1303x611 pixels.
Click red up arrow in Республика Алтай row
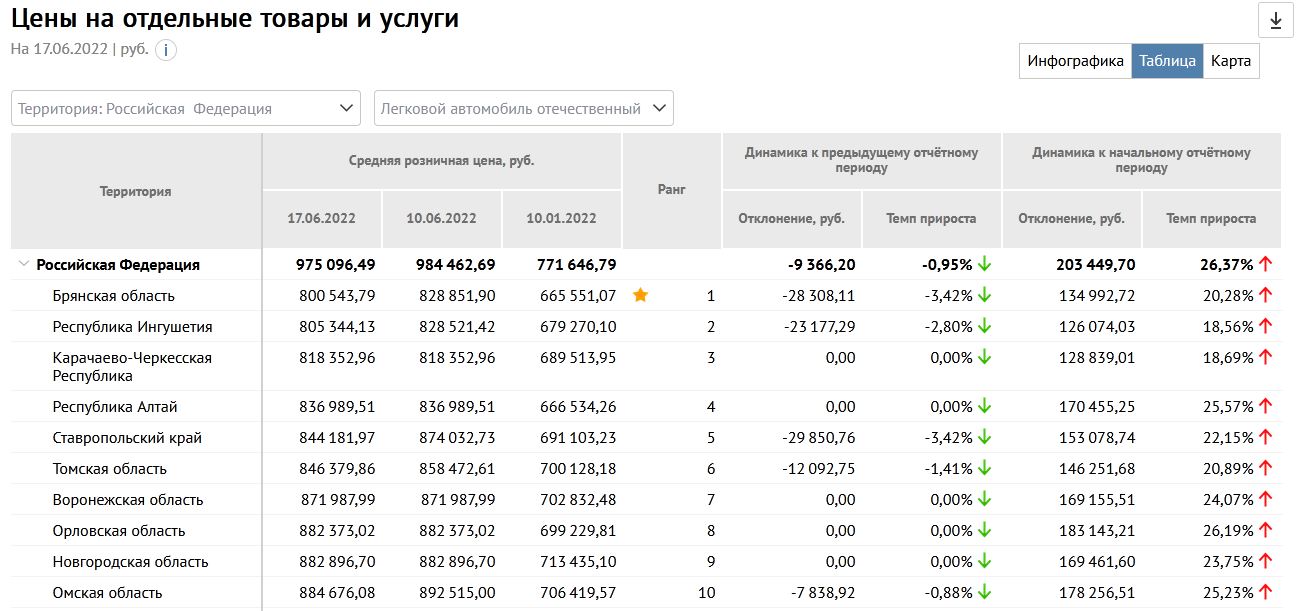(x=1265, y=407)
